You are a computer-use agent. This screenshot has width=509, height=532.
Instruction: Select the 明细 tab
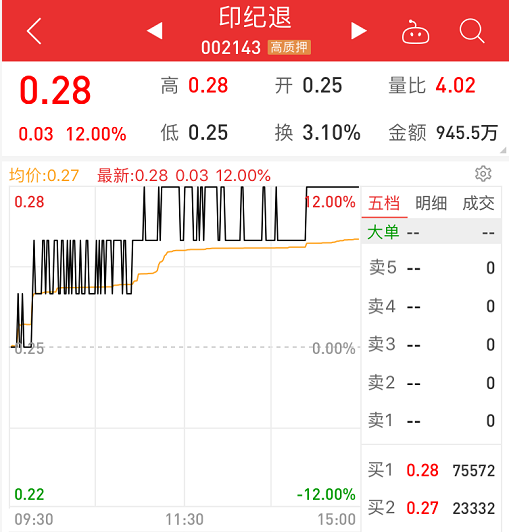tap(431, 203)
